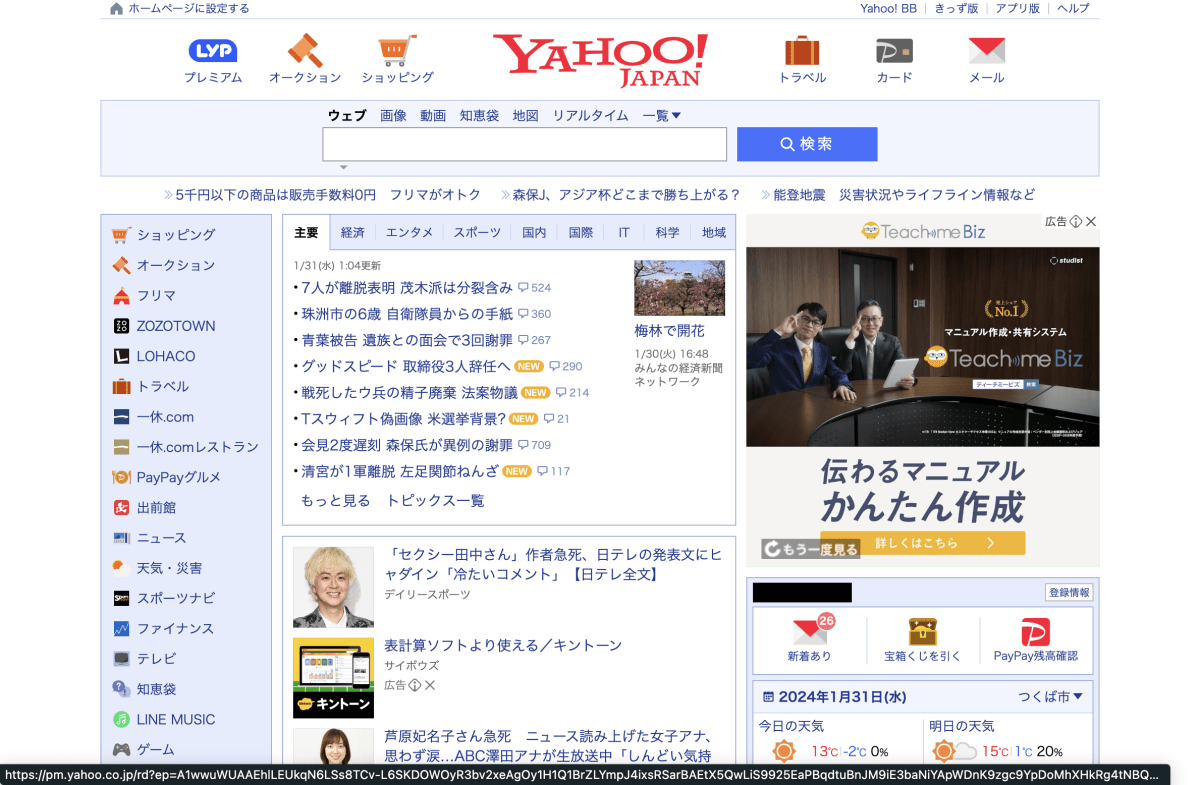Select the auction gavel icon at top
Viewport: 1200px width, 785px height.
pyautogui.click(x=304, y=47)
